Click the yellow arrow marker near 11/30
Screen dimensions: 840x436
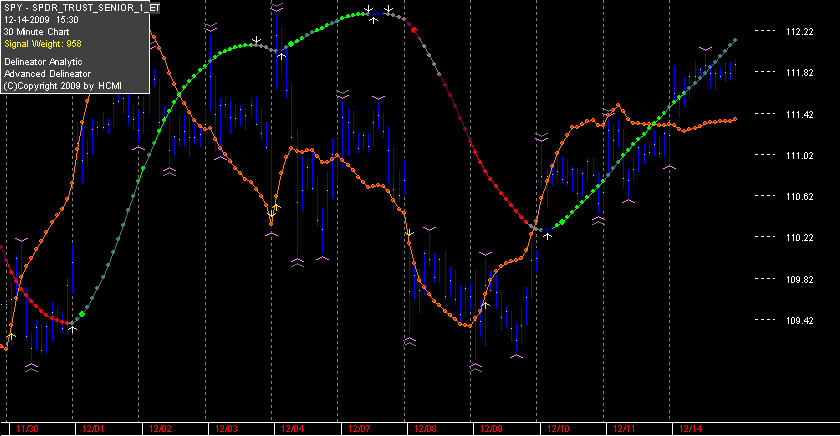pyautogui.click(x=11, y=336)
